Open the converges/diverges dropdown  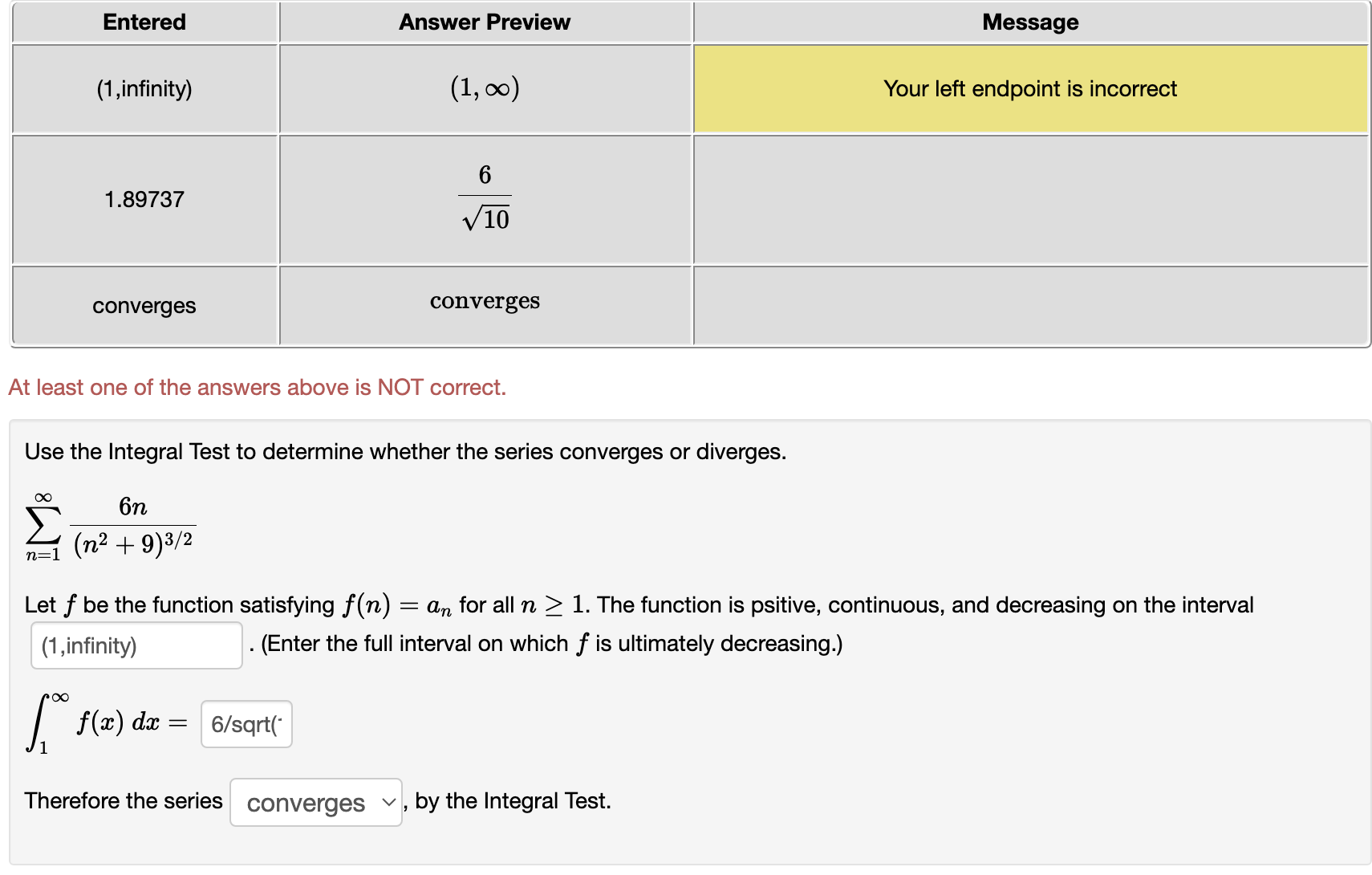(x=315, y=803)
